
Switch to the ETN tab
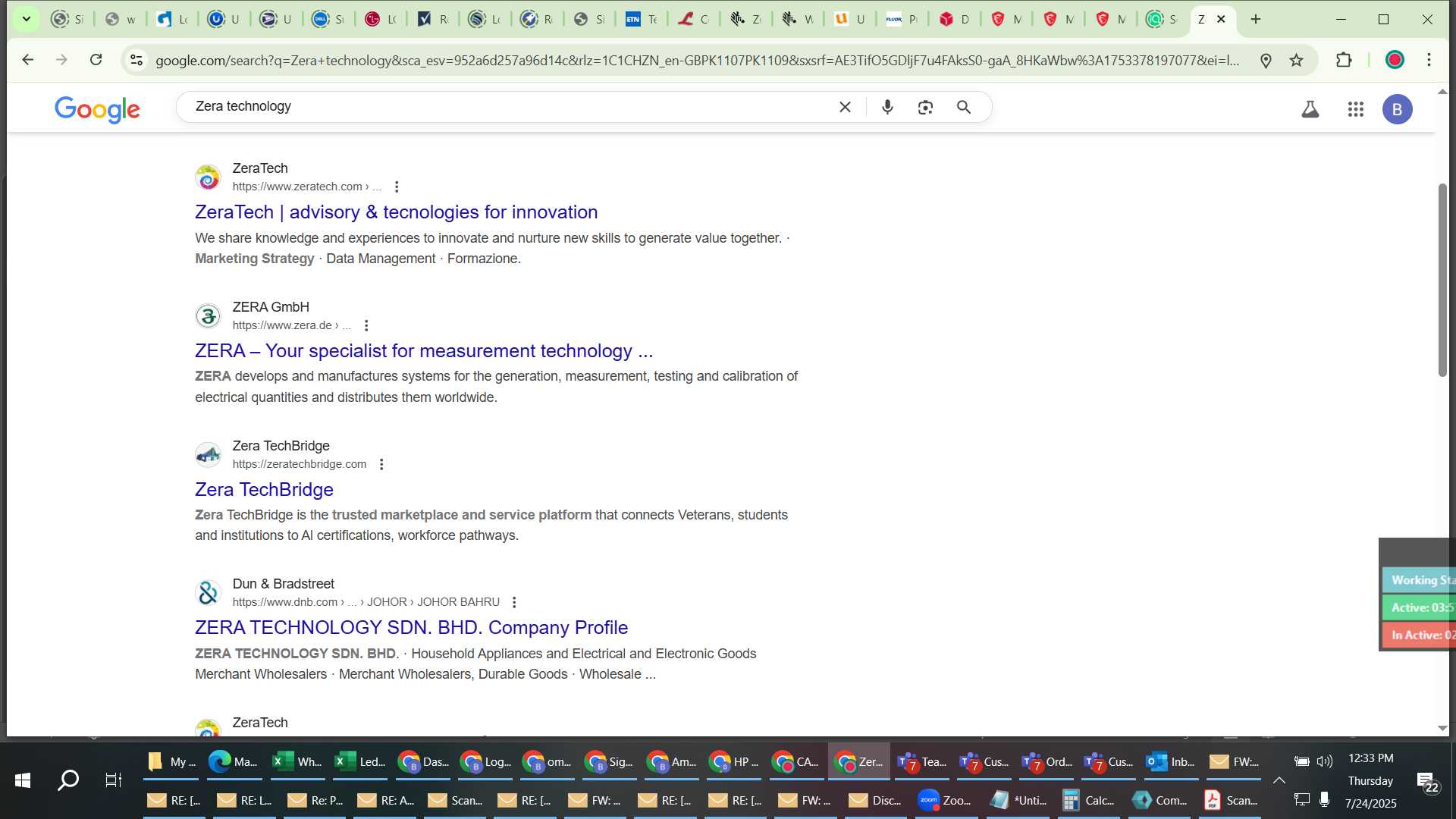click(642, 19)
